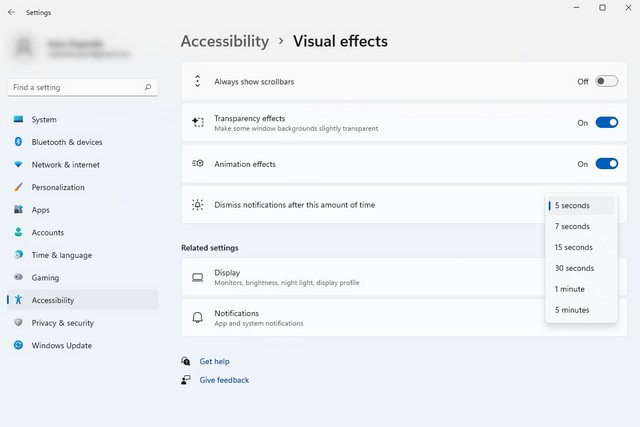The image size is (640, 427).
Task: Pick 5 minutes in the time dropdown
Action: [572, 310]
